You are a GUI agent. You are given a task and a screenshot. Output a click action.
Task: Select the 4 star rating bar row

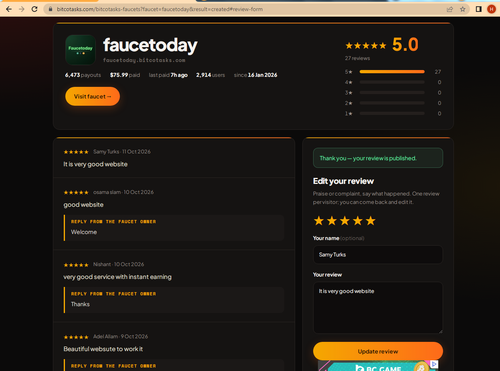(x=393, y=82)
